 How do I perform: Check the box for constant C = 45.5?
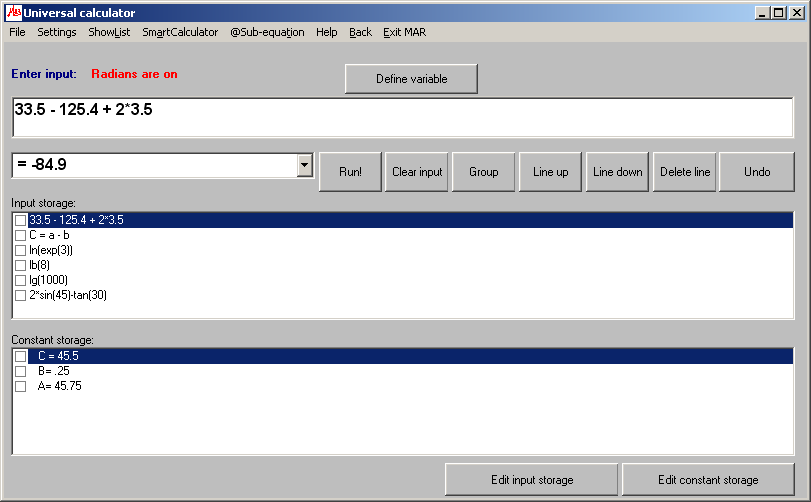(20, 356)
